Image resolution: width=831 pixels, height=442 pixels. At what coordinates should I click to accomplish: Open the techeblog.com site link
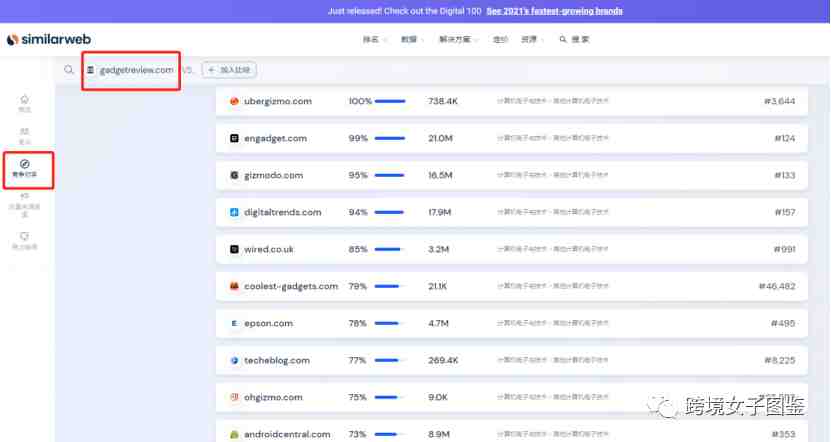click(x=277, y=360)
